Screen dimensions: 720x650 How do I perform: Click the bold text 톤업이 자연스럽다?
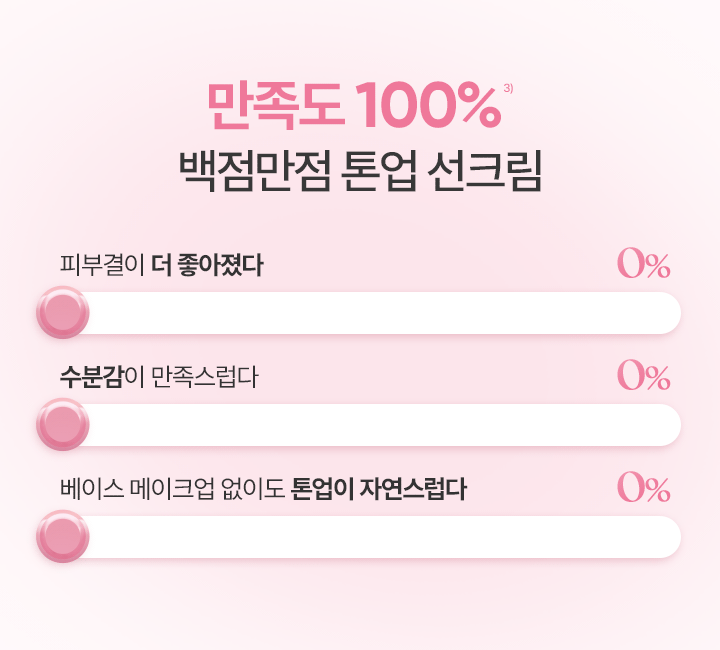click(x=379, y=489)
